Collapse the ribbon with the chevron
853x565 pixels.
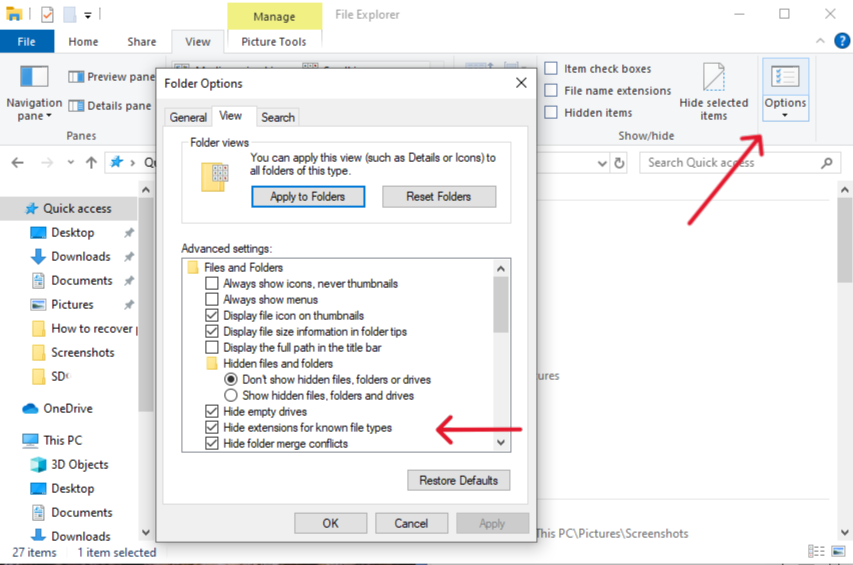820,41
